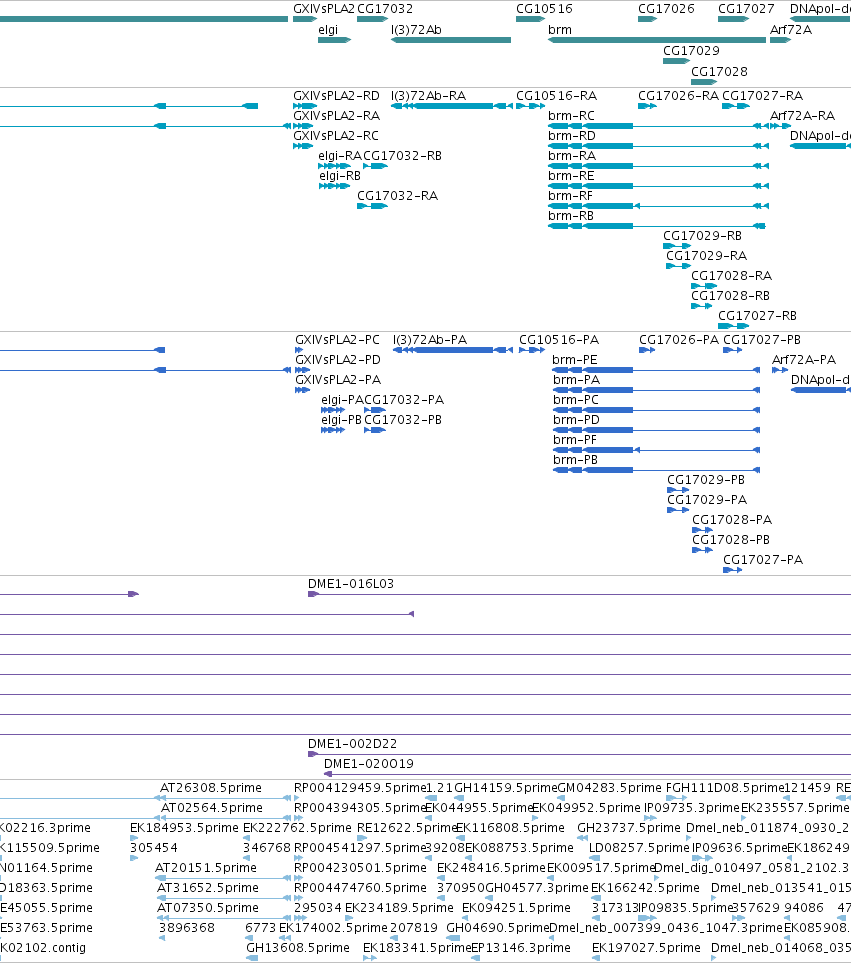
Task: Click the EK183341.5prime EST label
Action: (417, 948)
